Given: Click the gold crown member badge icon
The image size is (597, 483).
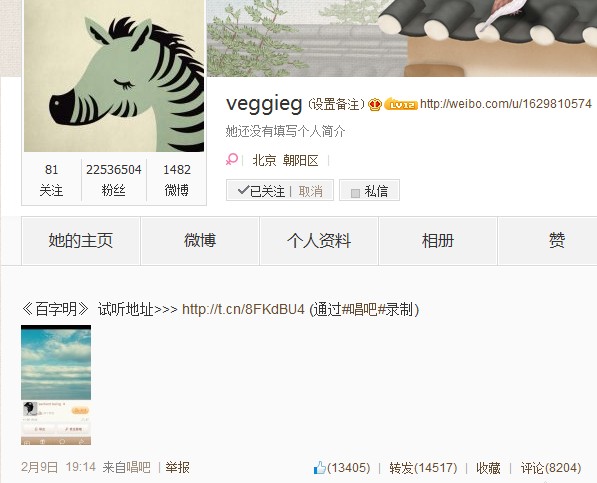Looking at the screenshot, I should (x=375, y=104).
